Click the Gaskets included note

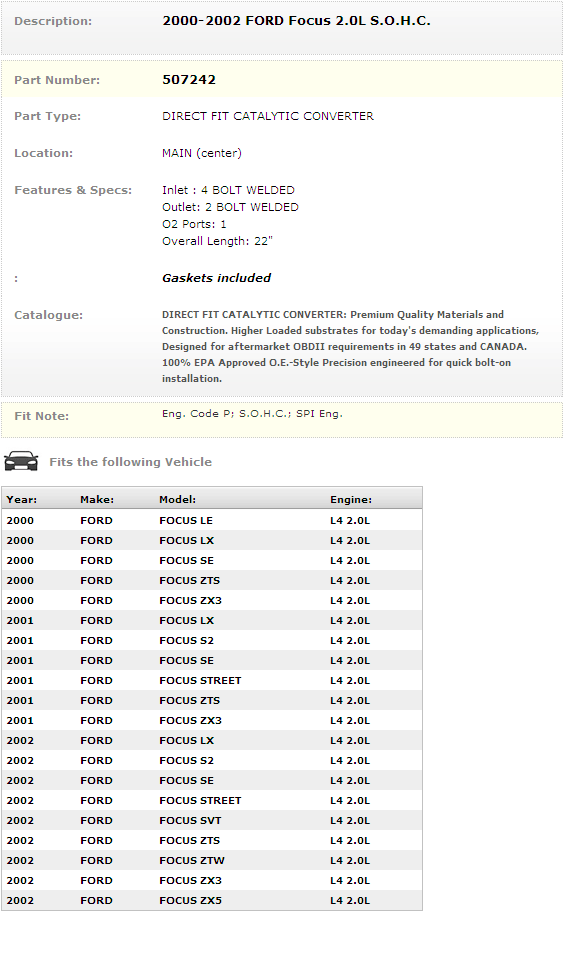point(216,278)
